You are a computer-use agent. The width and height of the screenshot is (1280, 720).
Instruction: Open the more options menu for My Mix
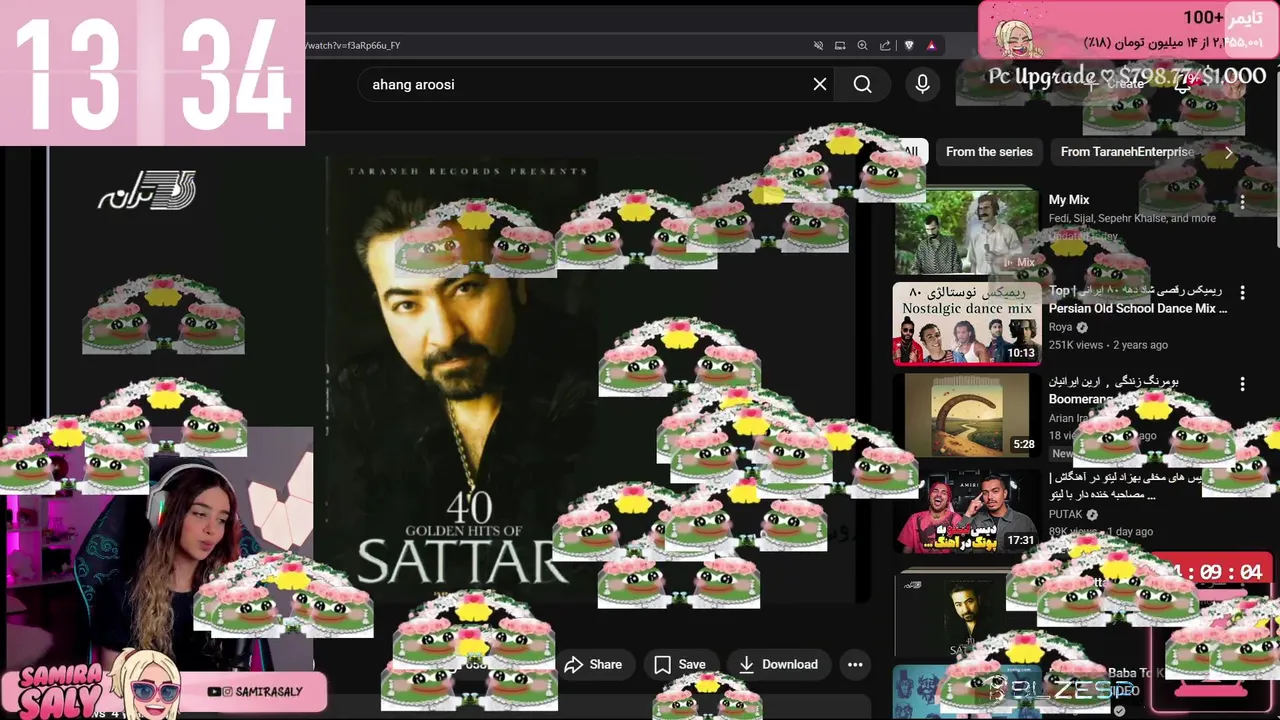pyautogui.click(x=1242, y=201)
